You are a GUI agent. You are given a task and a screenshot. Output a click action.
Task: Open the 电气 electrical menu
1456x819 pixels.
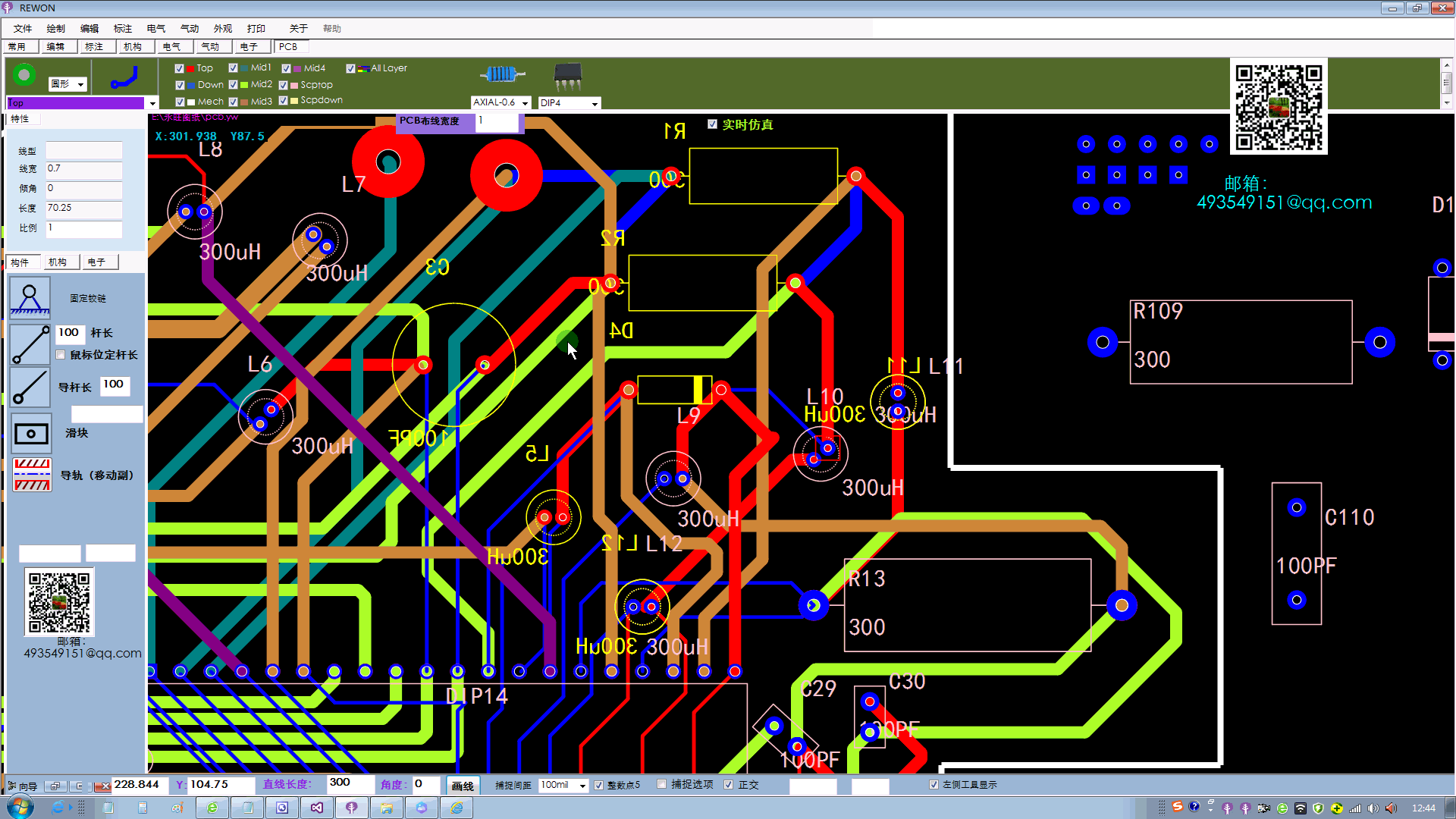(156, 29)
